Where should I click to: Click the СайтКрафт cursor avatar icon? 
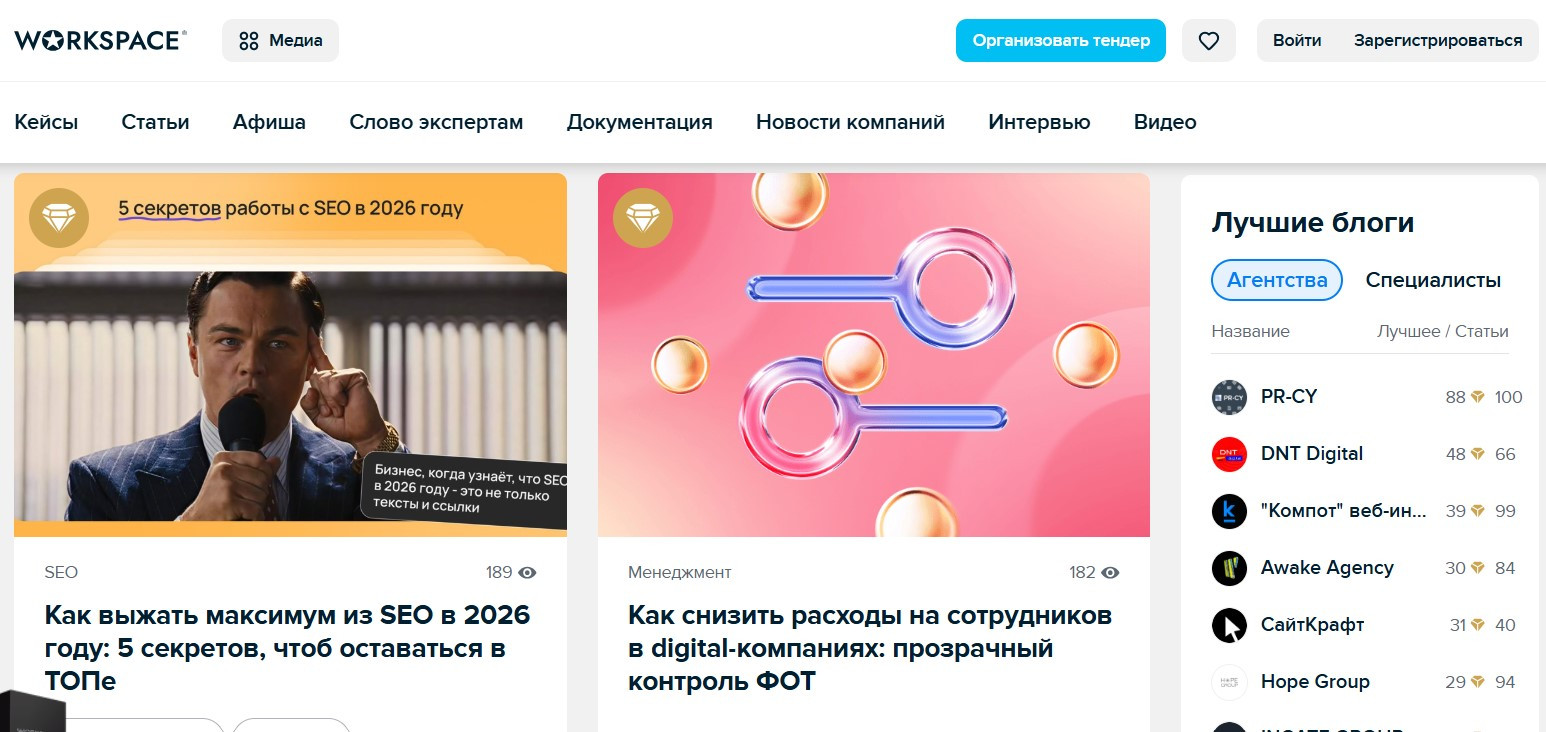tap(1229, 625)
